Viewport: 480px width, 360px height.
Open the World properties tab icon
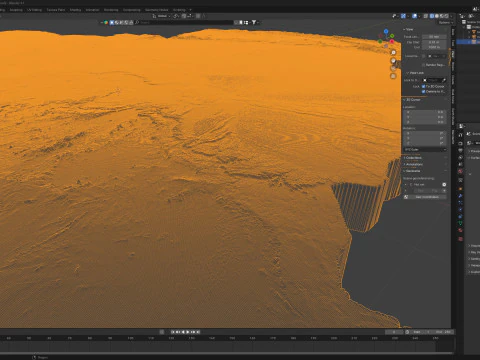(x=460, y=171)
